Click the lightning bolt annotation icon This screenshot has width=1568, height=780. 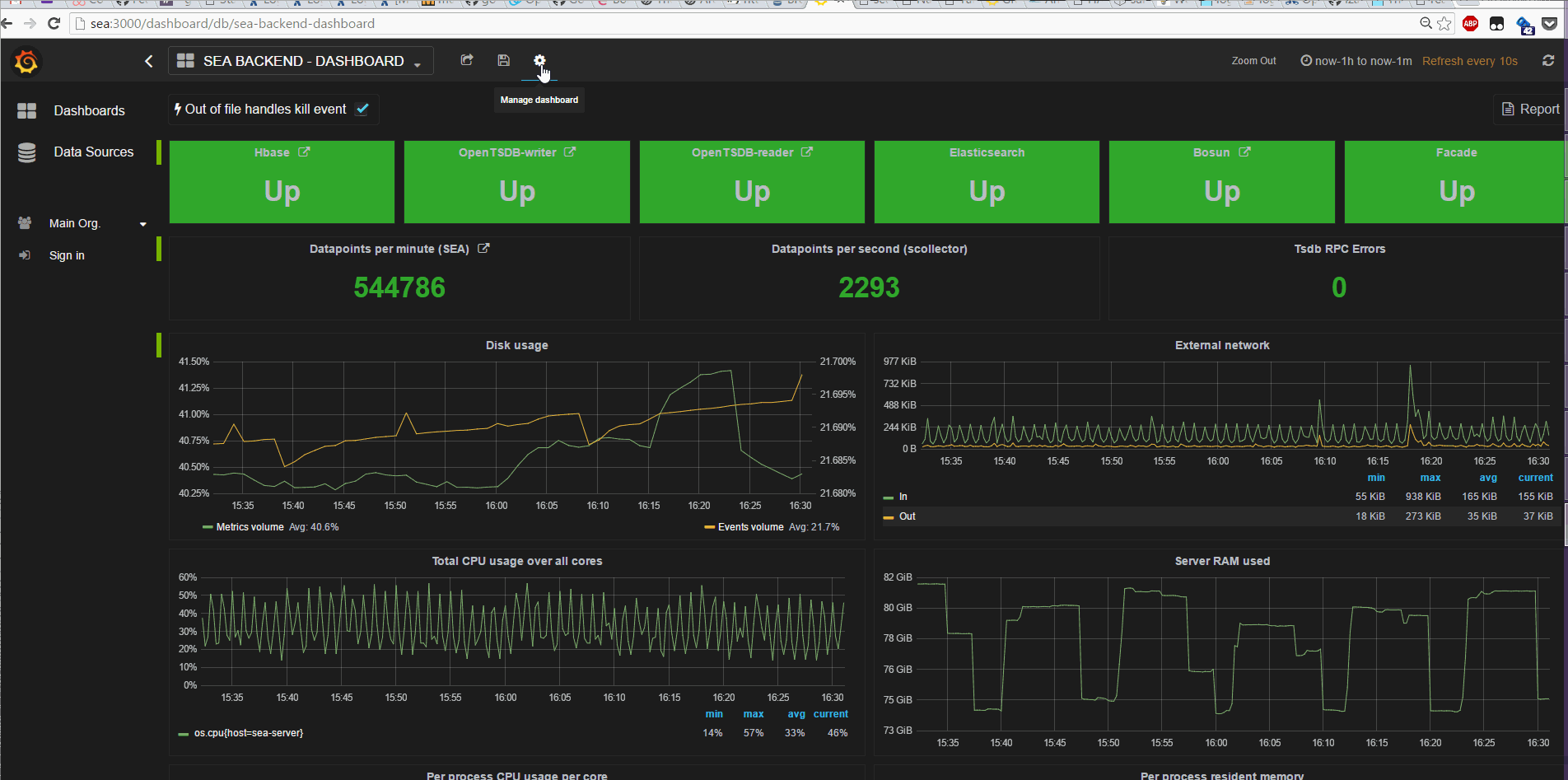(177, 109)
